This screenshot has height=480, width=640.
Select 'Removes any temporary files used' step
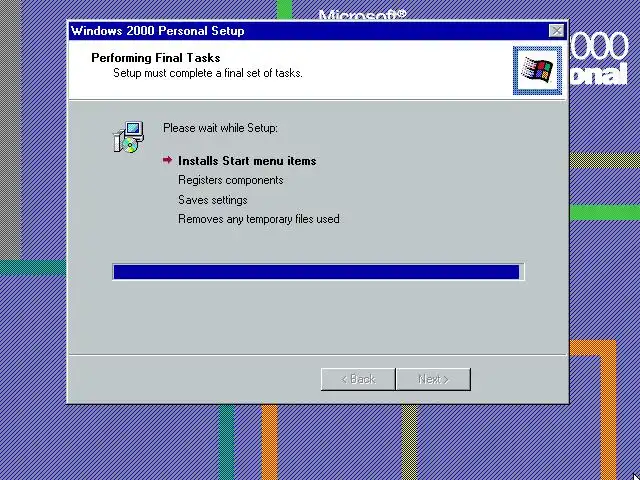tap(259, 219)
